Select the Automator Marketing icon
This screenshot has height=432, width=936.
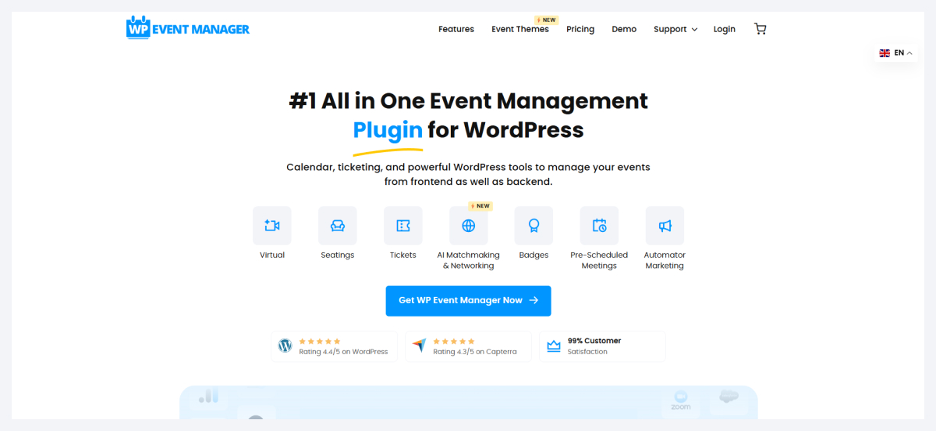[664, 226]
